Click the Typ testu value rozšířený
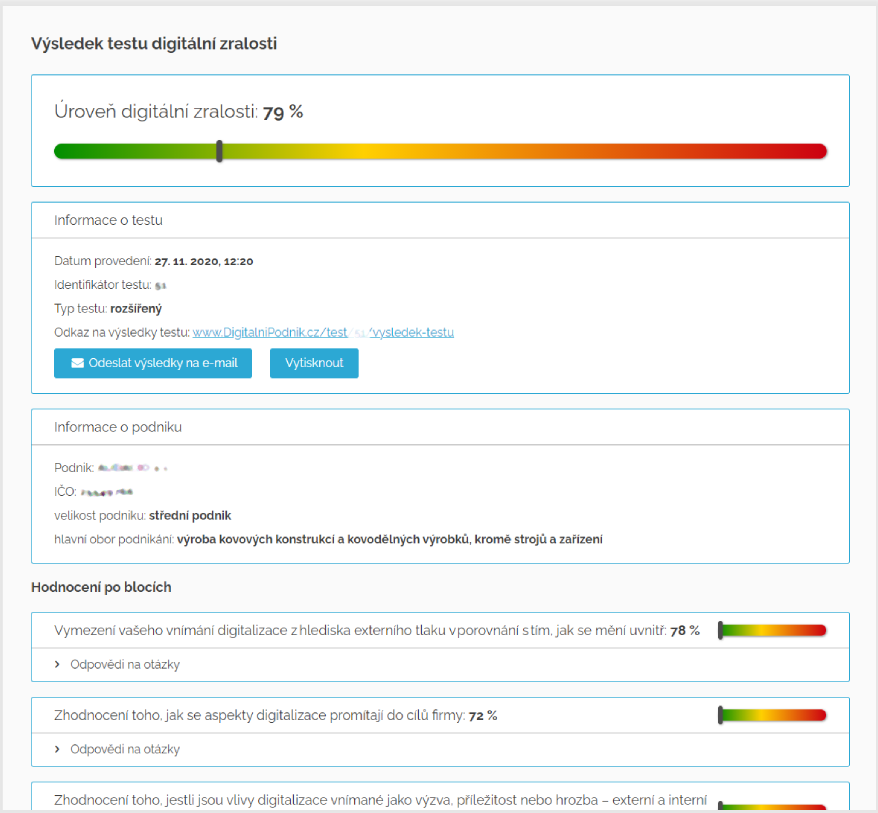This screenshot has height=813, width=878. 135,309
